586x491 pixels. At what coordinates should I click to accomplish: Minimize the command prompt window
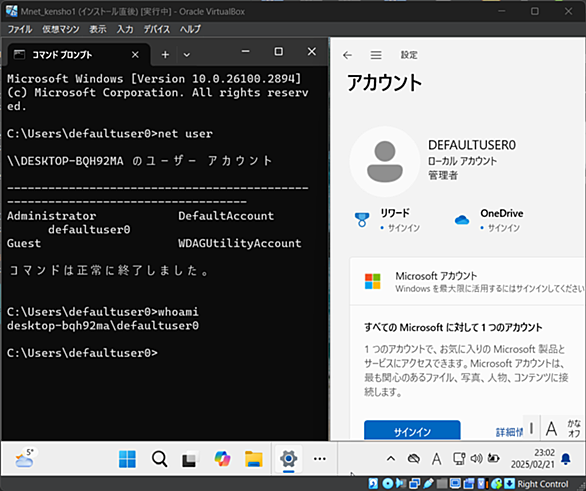point(246,52)
